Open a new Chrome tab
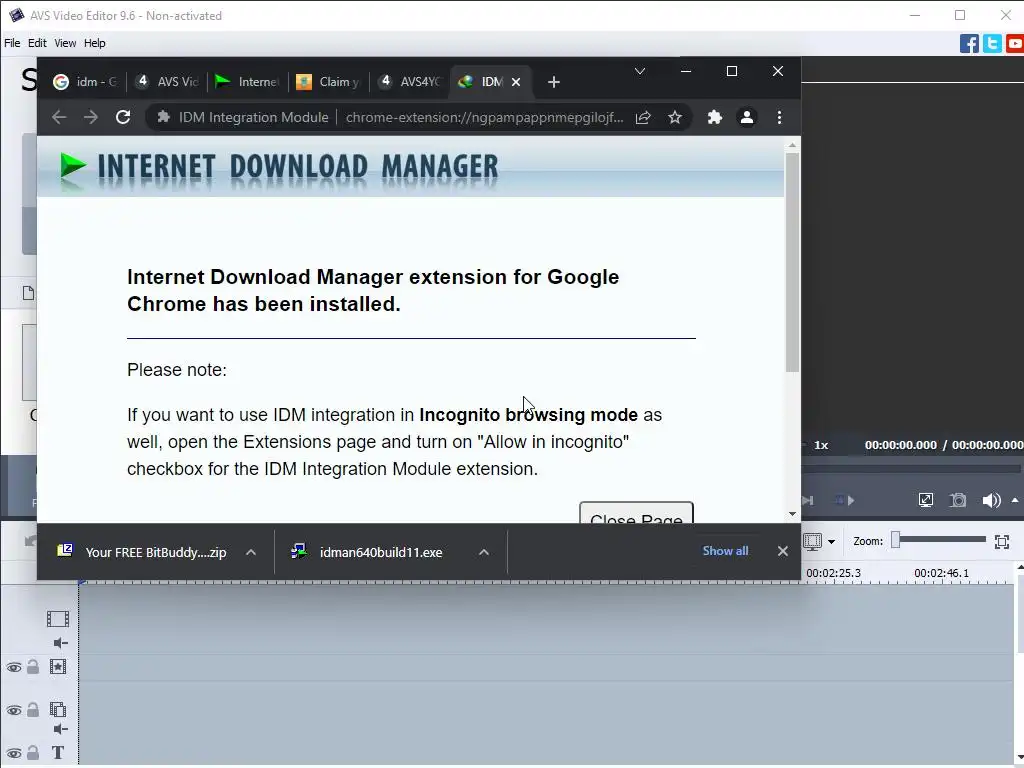The height and width of the screenshot is (768, 1024). [554, 82]
